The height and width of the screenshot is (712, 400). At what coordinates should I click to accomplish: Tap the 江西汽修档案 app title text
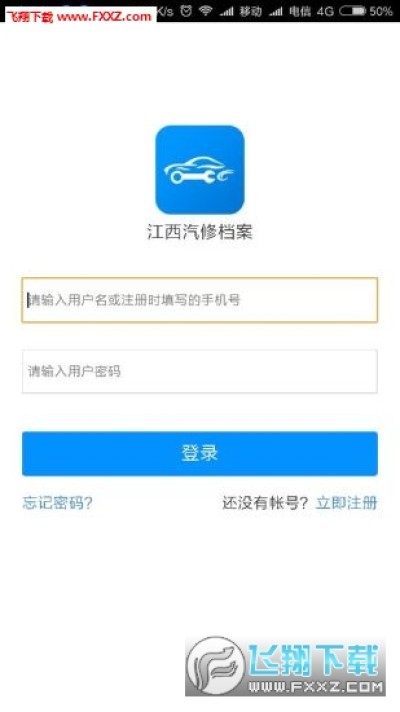[x=200, y=232]
